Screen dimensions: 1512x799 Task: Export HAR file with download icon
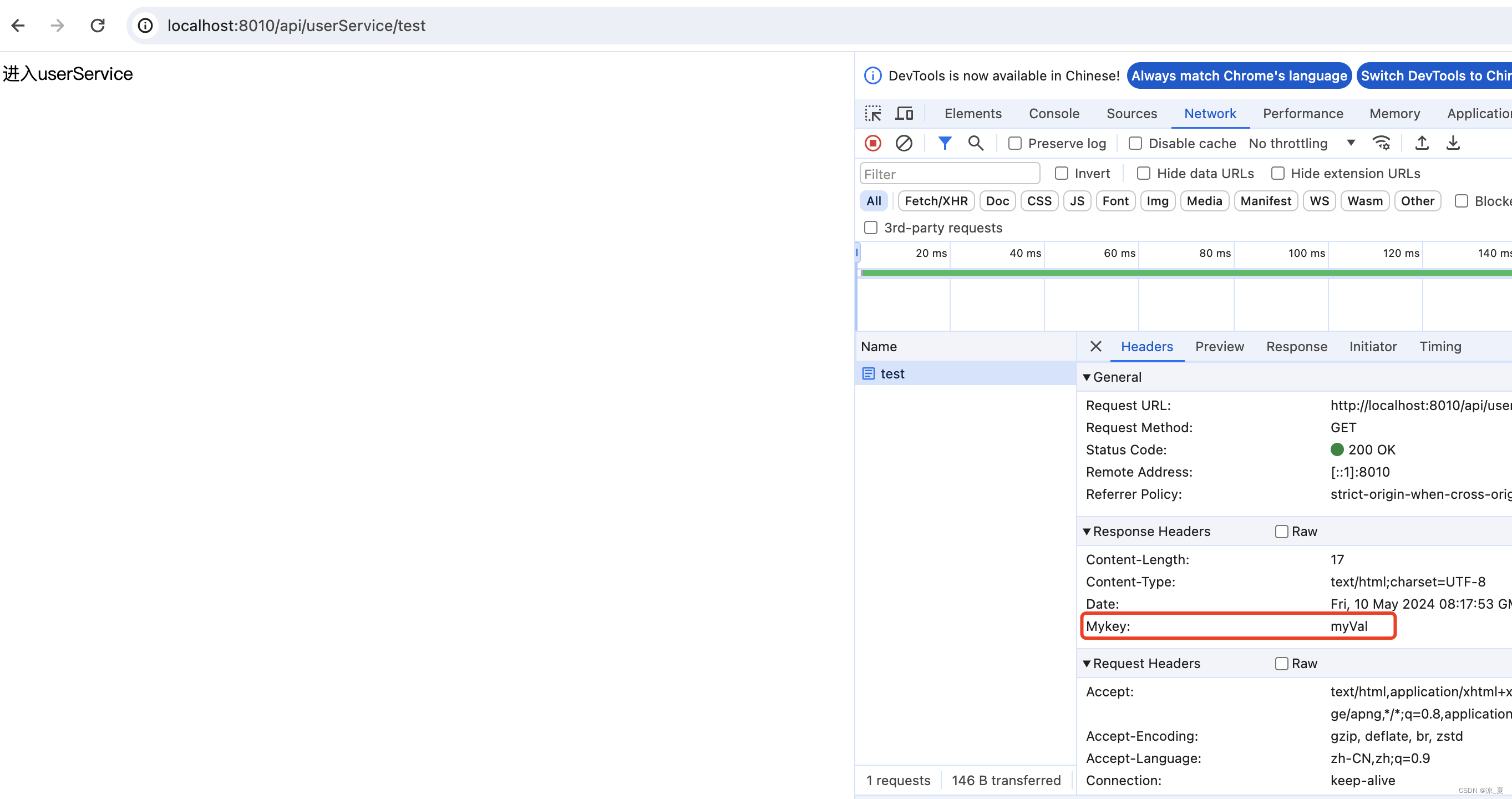tap(1453, 144)
